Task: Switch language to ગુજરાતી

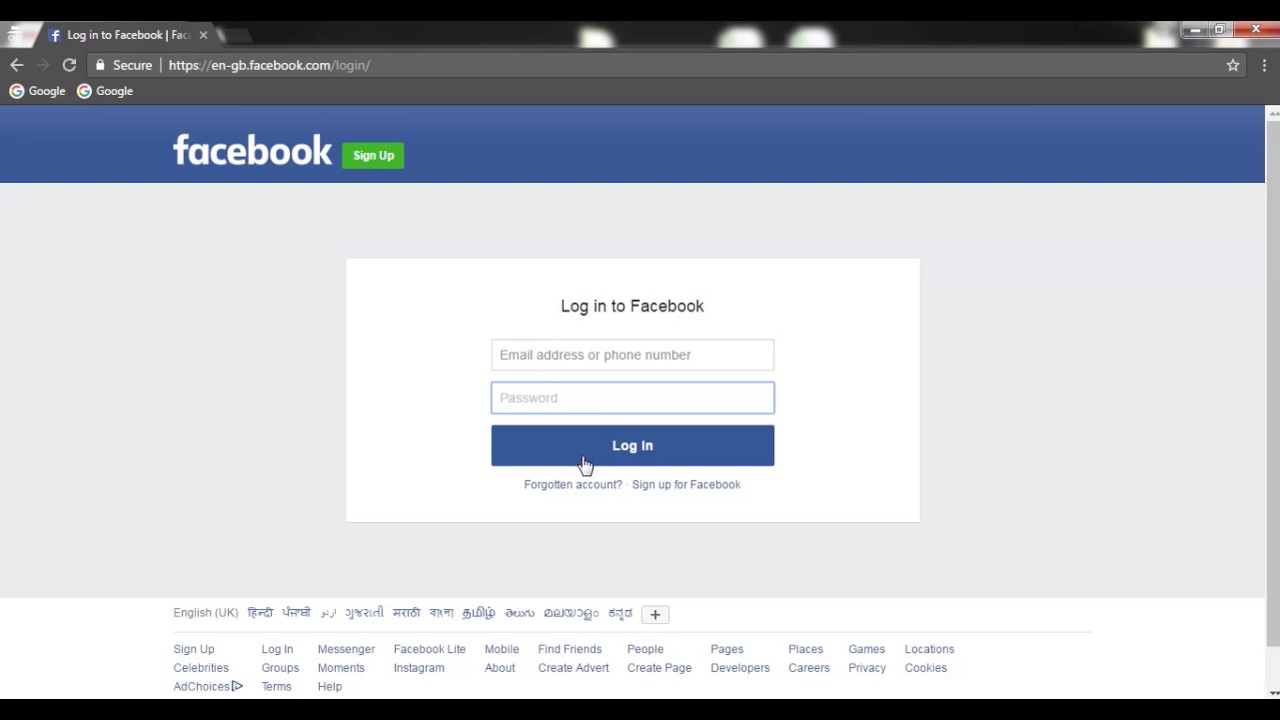Action: pyautogui.click(x=364, y=613)
